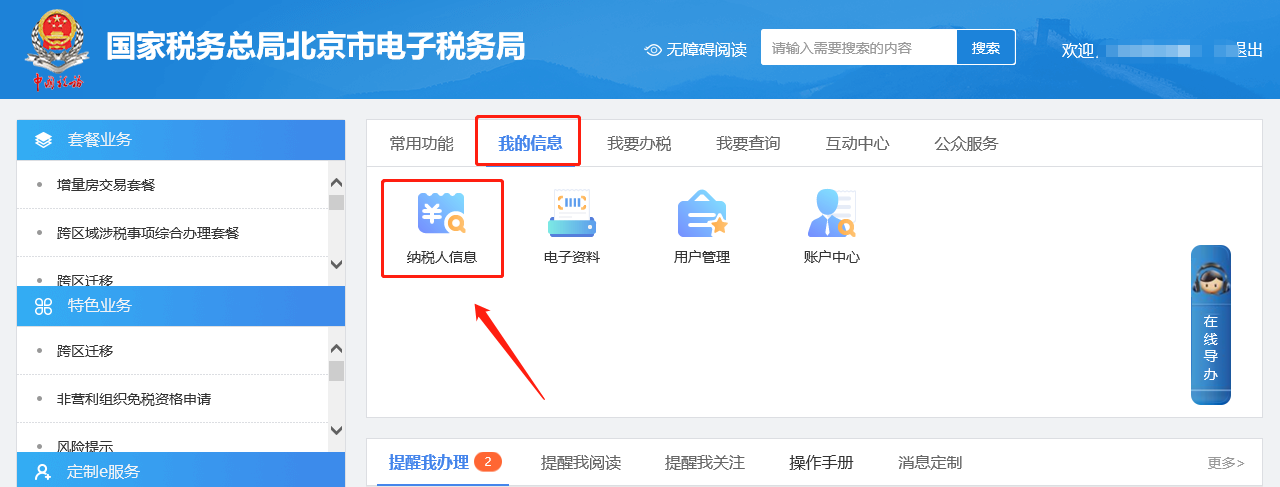Open the 纳税人信息 icon

[442, 212]
